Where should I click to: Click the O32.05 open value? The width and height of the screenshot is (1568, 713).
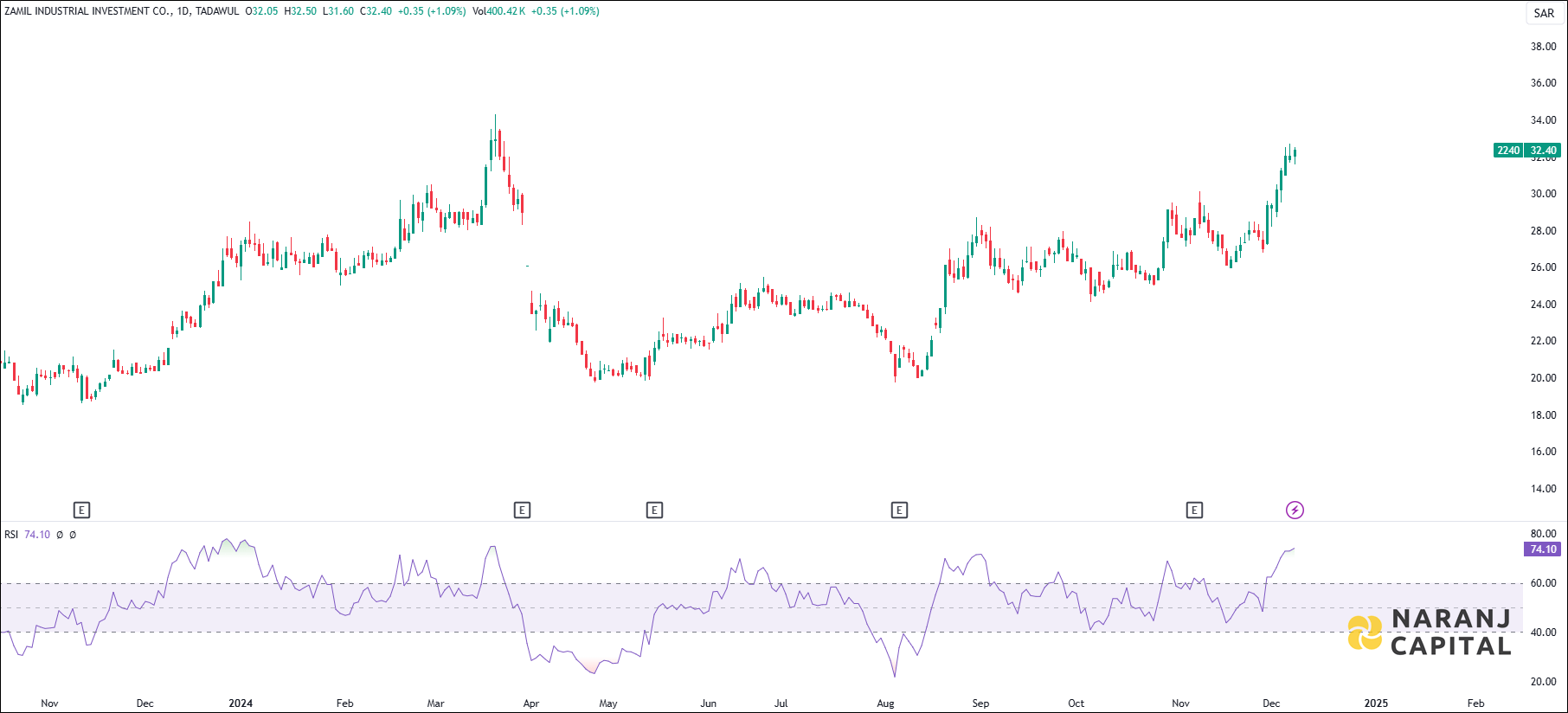(262, 11)
